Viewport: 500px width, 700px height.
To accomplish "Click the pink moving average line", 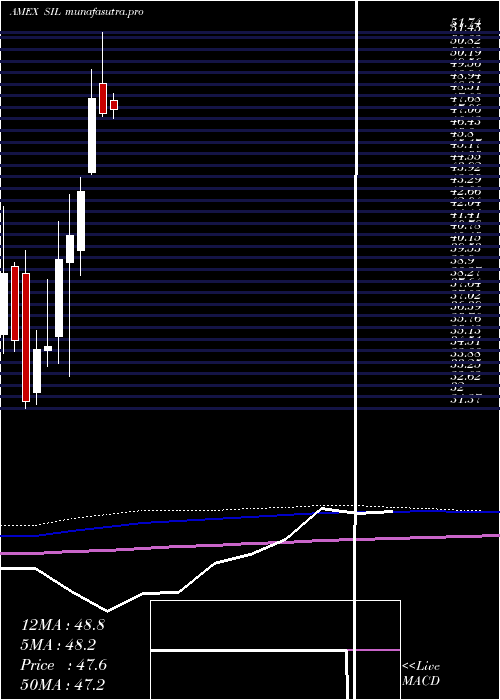I will pos(250,543).
